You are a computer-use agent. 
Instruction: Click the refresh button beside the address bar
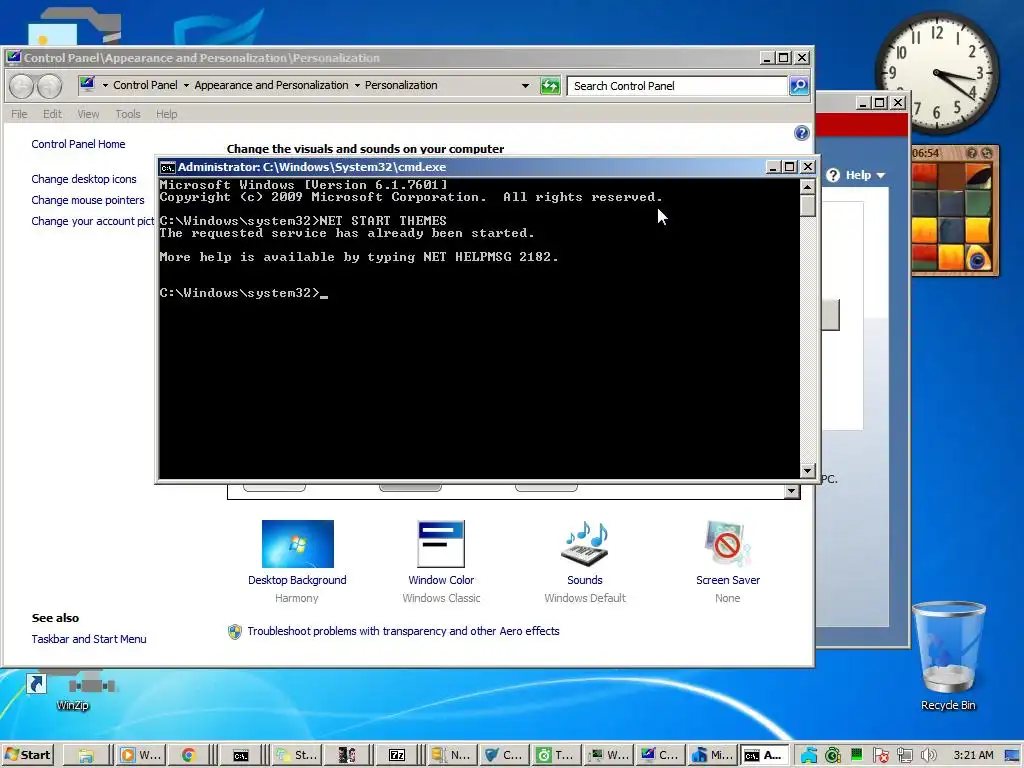coord(550,86)
